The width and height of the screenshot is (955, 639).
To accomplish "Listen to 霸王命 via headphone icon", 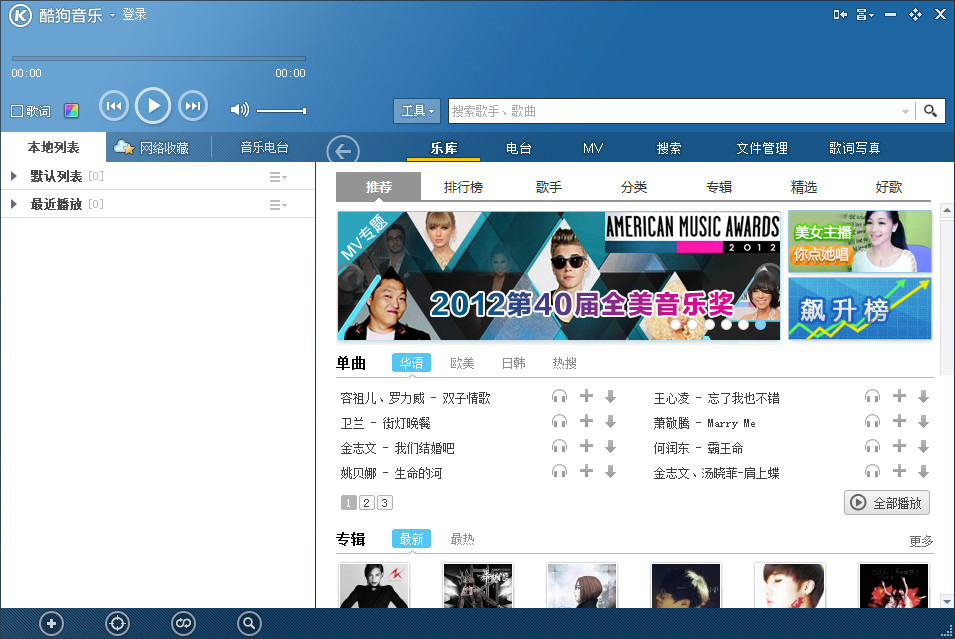I will point(872,447).
